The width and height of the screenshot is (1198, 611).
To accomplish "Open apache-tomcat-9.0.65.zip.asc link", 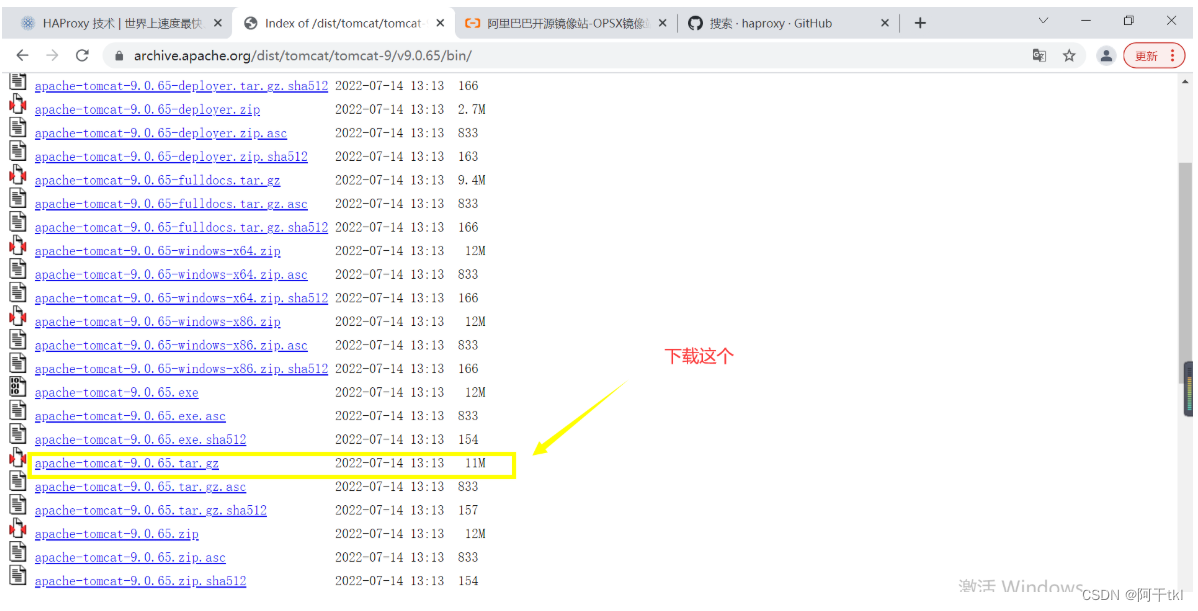I will point(130,558).
